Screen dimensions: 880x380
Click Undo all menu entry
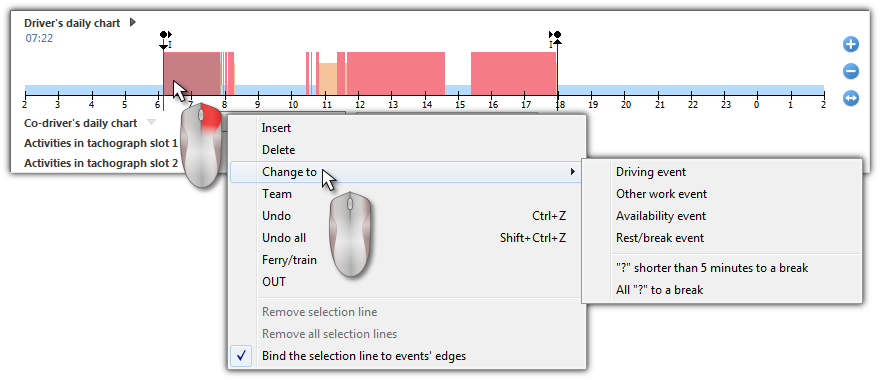(x=284, y=238)
